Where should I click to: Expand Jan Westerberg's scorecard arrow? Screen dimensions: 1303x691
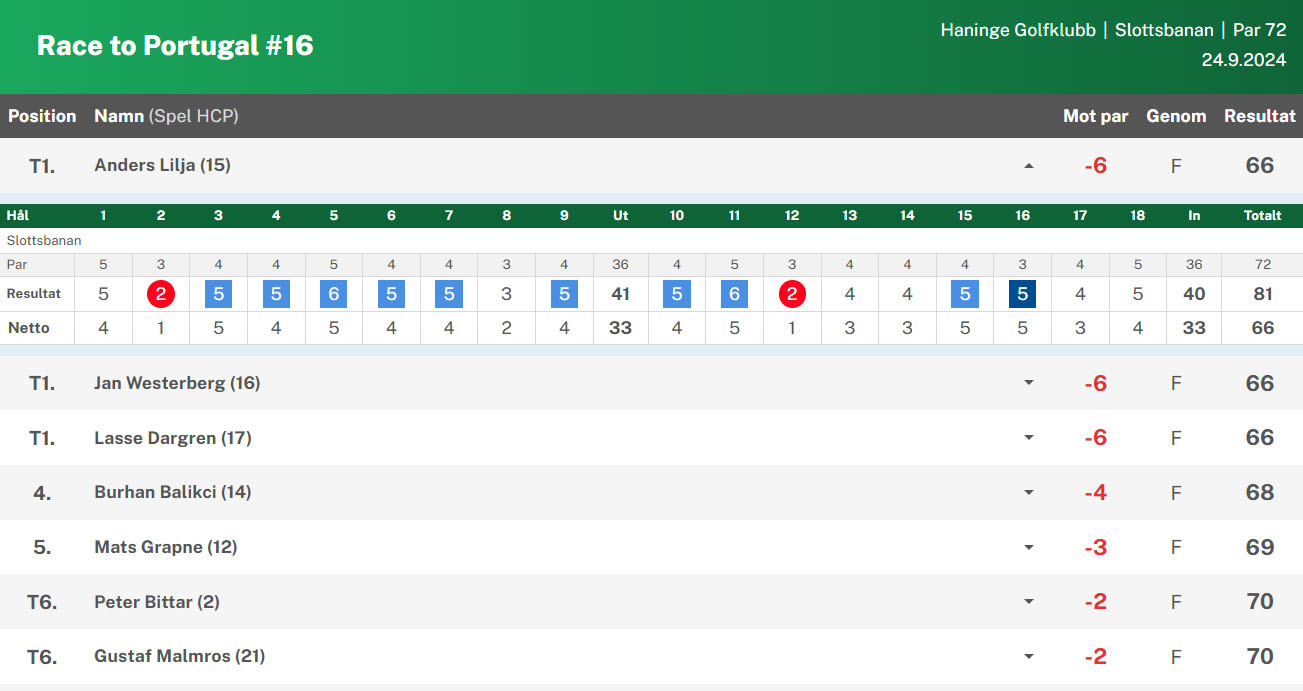(x=1028, y=383)
